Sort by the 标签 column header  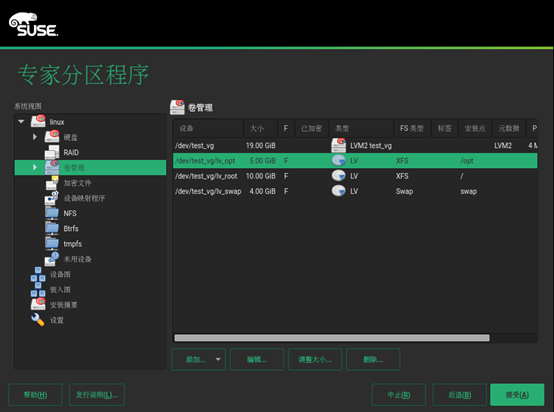point(444,128)
